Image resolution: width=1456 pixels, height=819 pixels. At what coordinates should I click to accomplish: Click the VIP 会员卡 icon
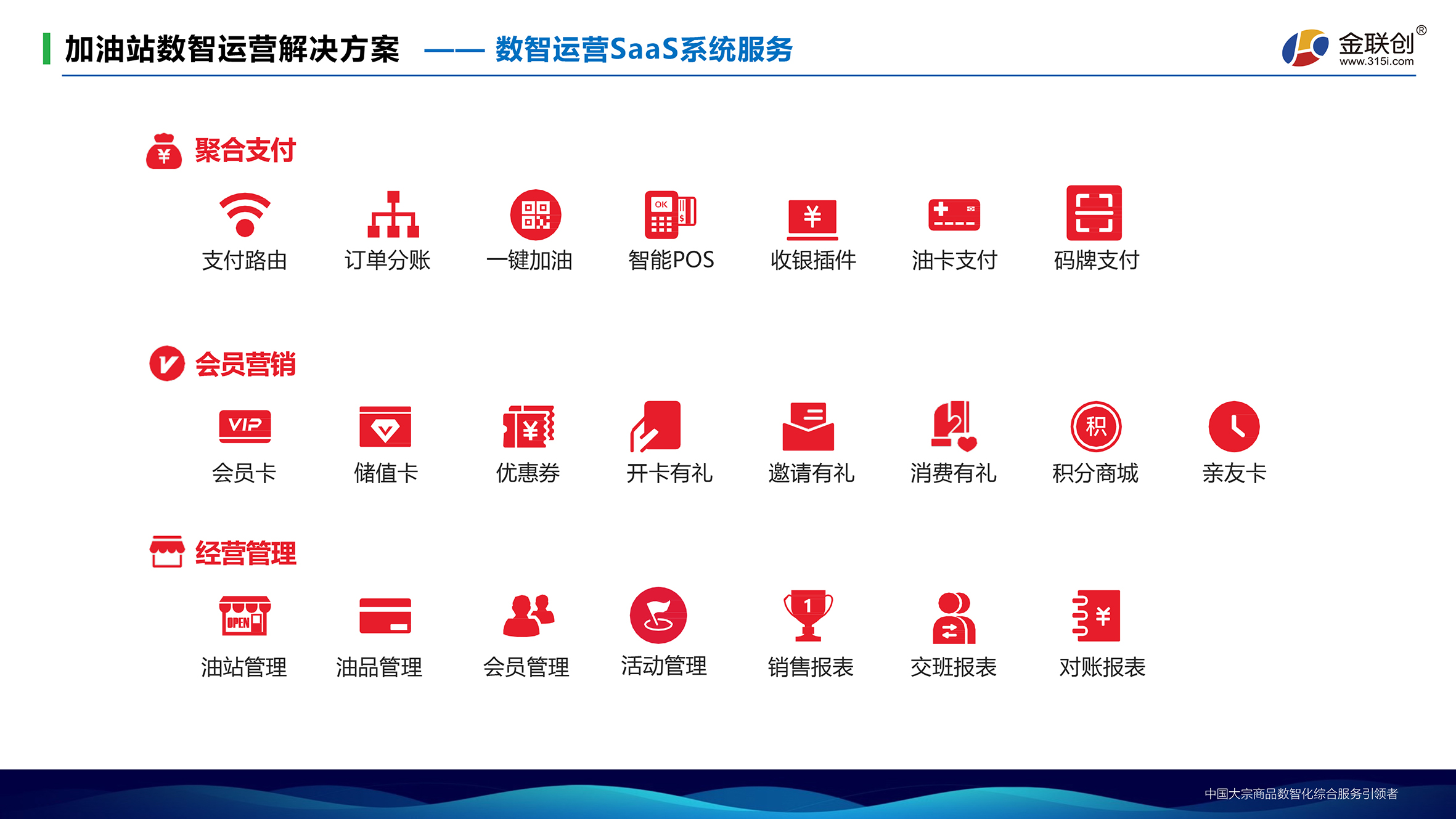pos(245,426)
